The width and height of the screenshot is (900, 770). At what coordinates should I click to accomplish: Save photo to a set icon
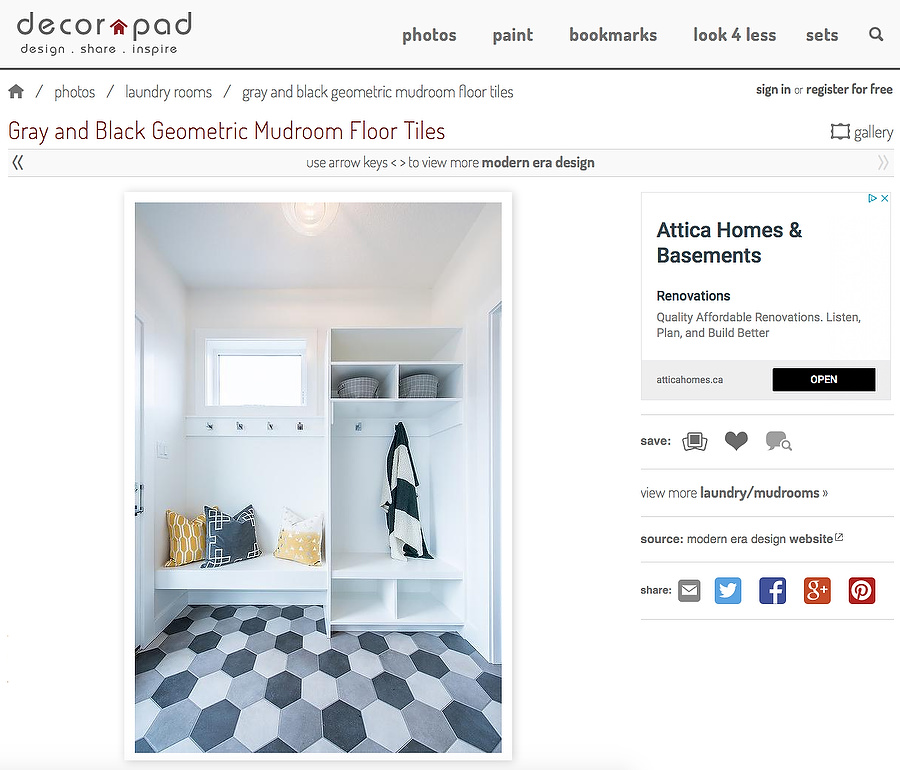[695, 441]
